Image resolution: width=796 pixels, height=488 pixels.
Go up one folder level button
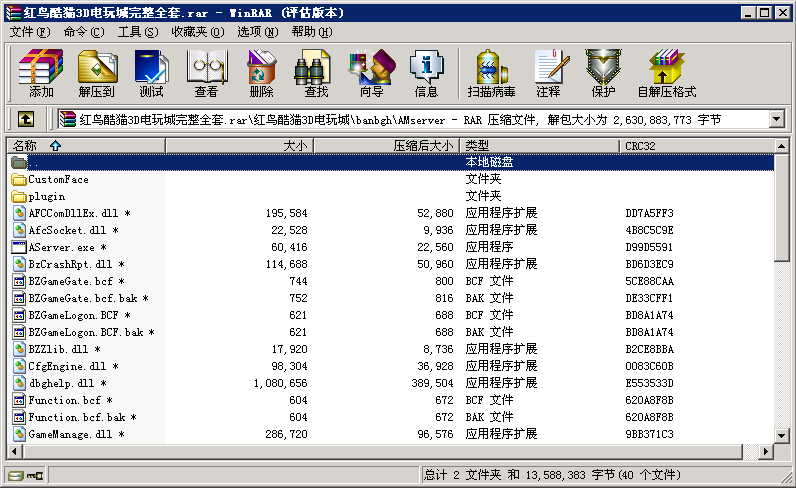click(25, 119)
